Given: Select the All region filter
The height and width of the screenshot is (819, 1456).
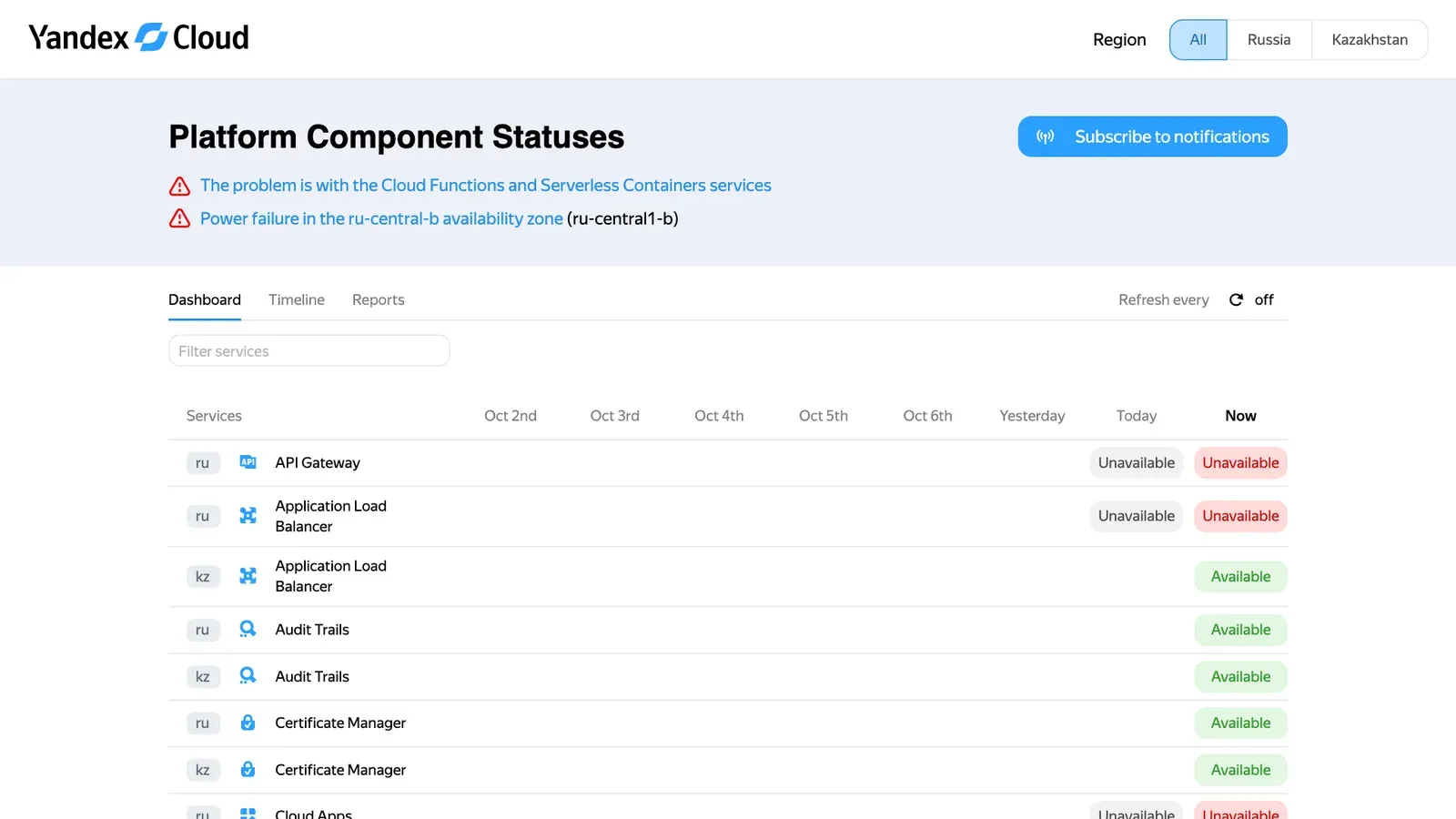Looking at the screenshot, I should pyautogui.click(x=1198, y=40).
